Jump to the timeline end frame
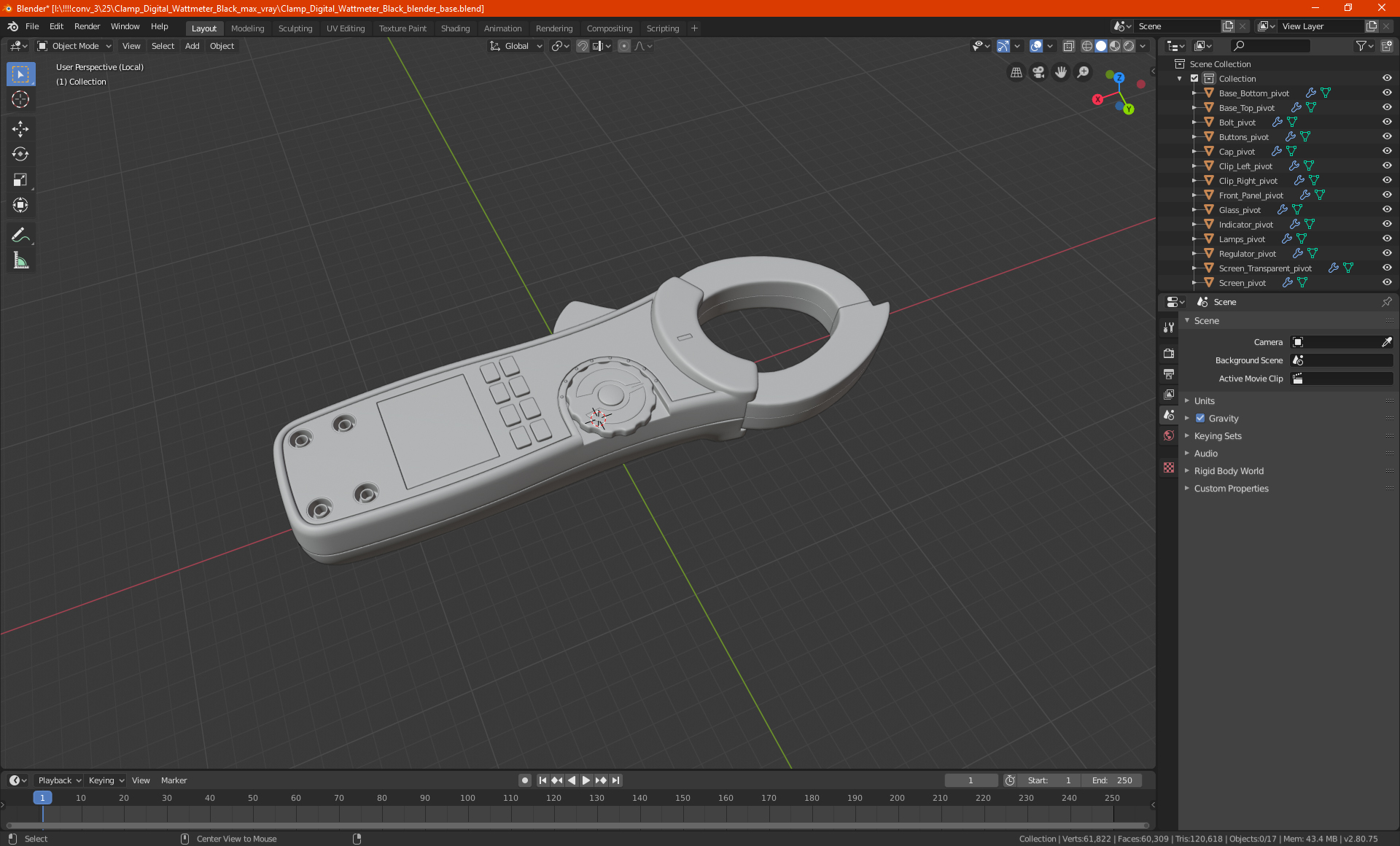1400x846 pixels. point(615,780)
